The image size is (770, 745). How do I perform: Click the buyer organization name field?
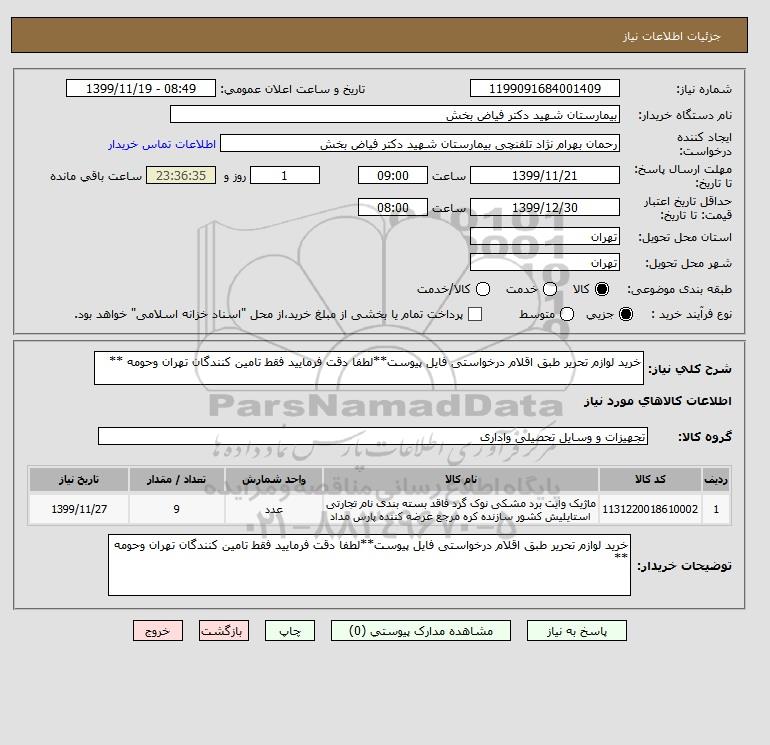[395, 114]
